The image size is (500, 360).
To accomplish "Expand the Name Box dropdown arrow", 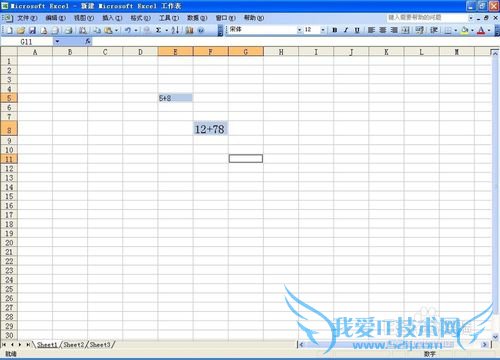I will (57, 41).
